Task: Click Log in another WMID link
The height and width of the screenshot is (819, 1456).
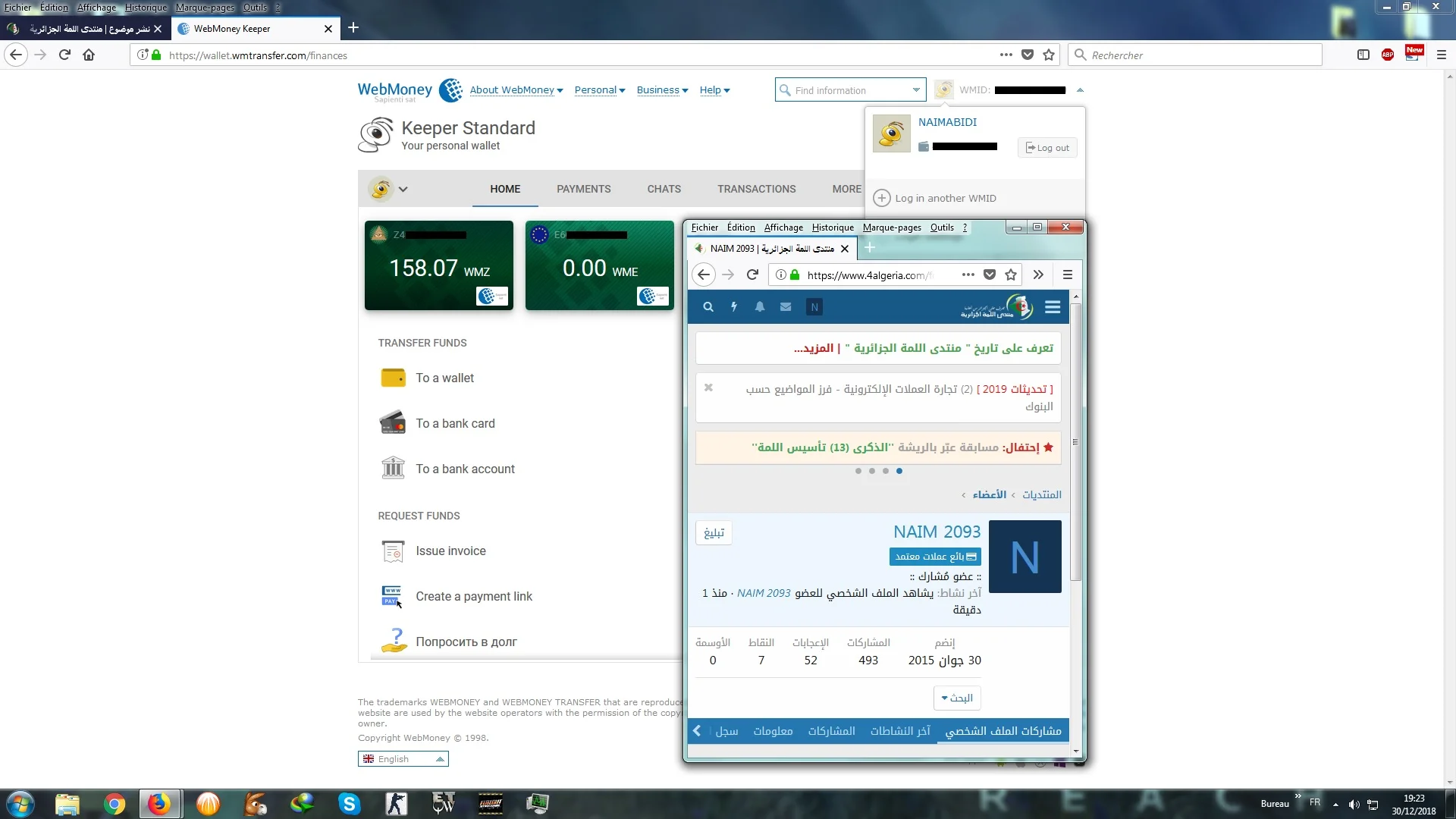Action: (x=945, y=198)
